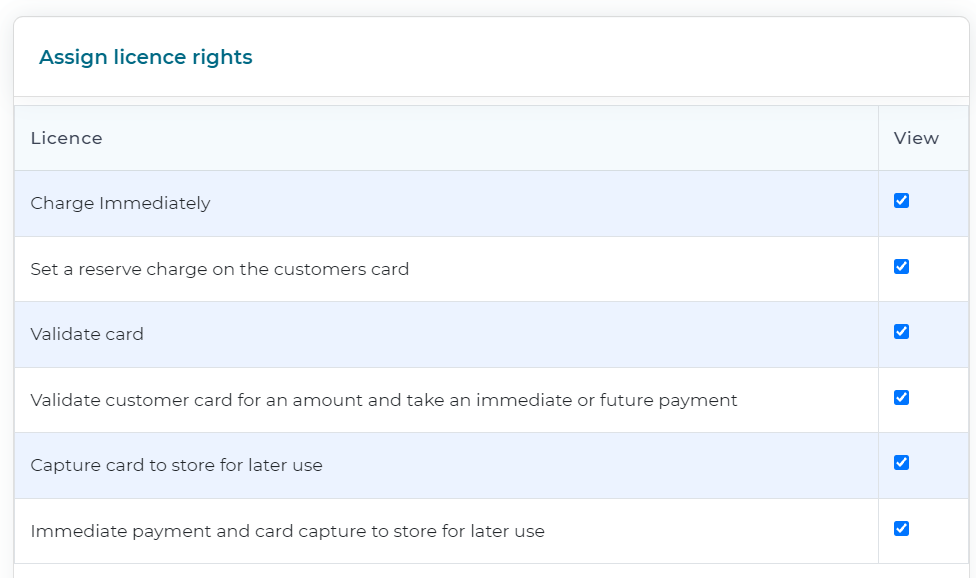Viewport: 976px width, 578px height.
Task: Click the Assign licence rights heading
Action: pos(146,57)
